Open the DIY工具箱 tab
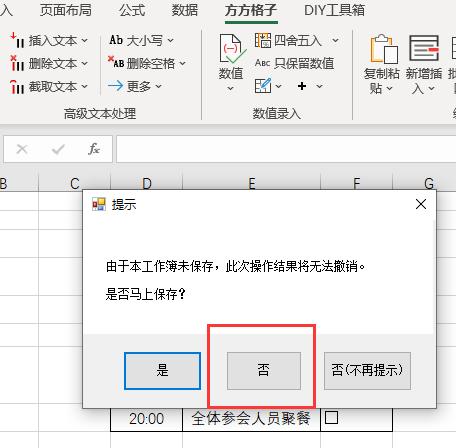Screen dimensions: 456x448 (334, 10)
